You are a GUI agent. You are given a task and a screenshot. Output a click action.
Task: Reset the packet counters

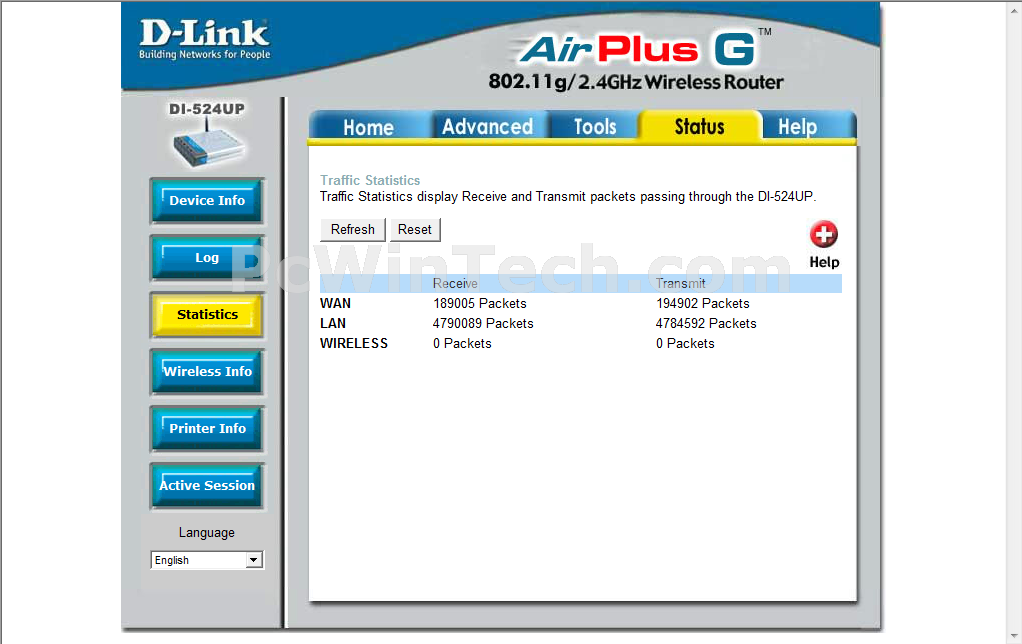click(415, 229)
